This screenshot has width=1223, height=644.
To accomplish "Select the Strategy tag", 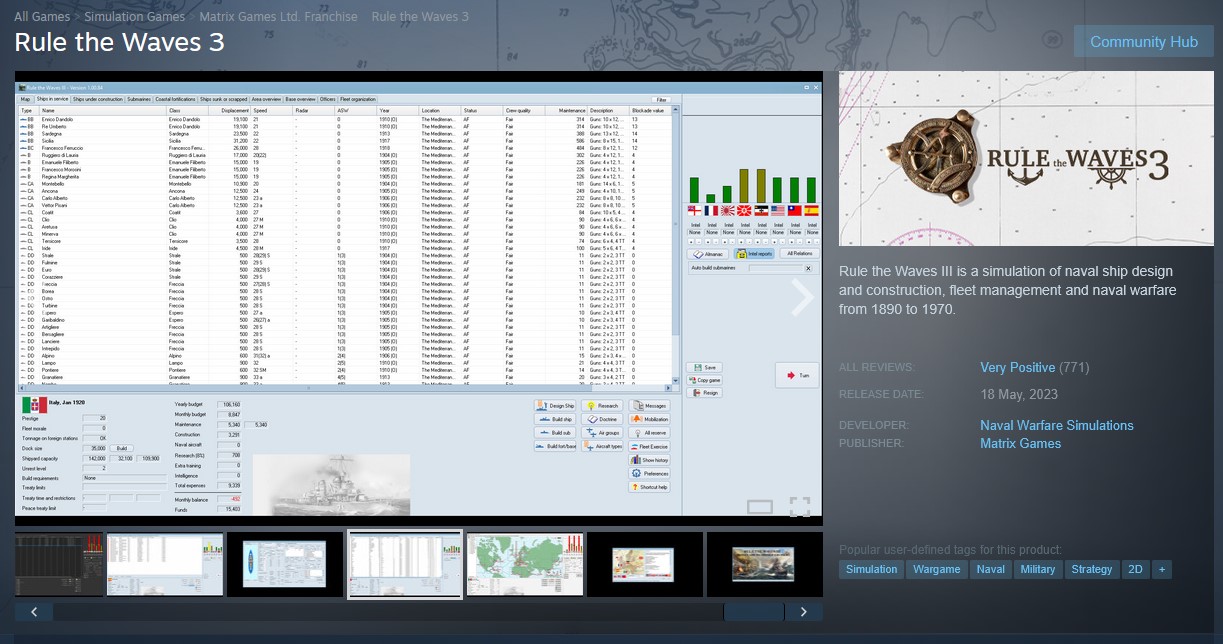I will point(1091,569).
